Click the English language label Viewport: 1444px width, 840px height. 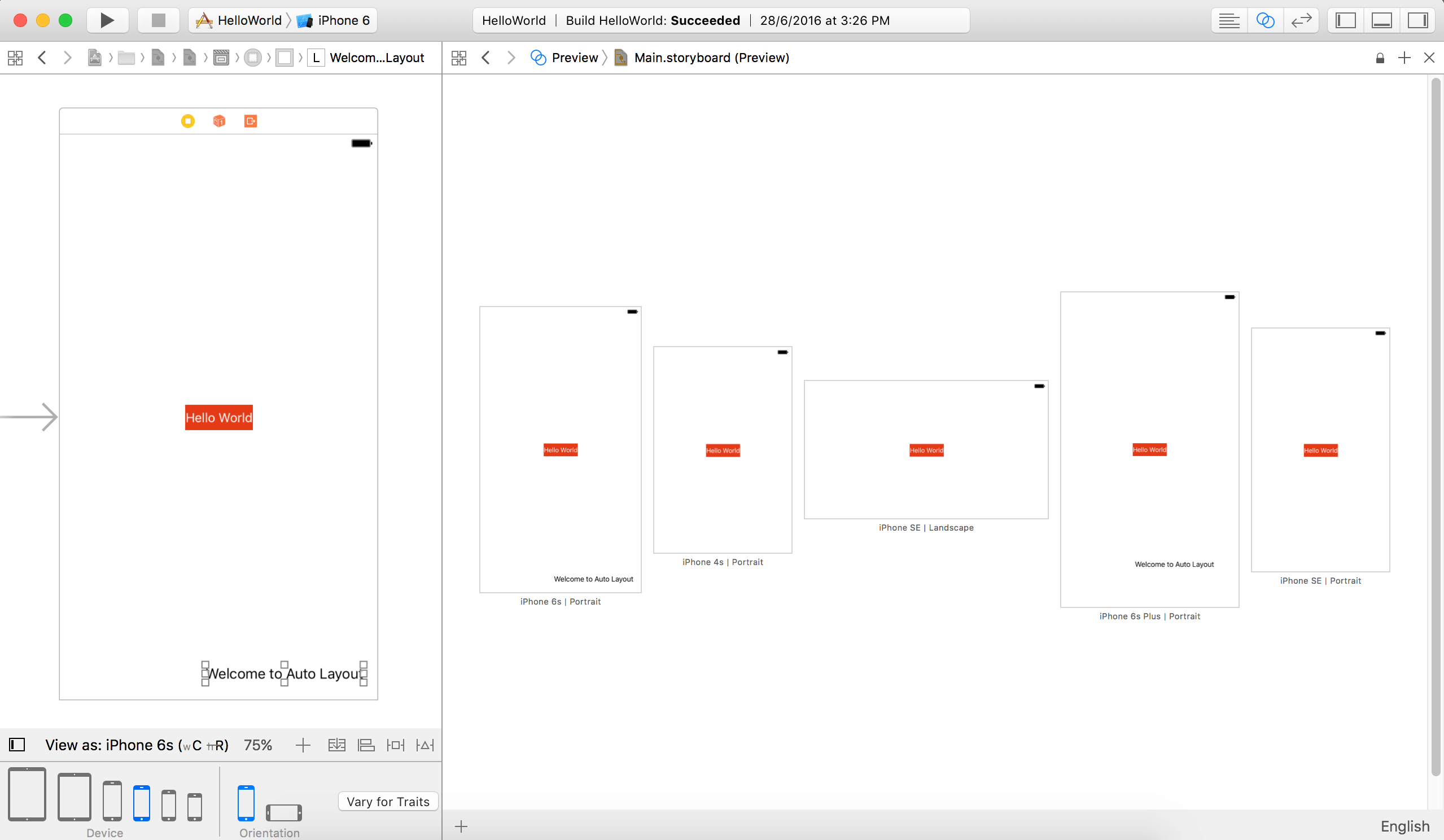tap(1404, 826)
